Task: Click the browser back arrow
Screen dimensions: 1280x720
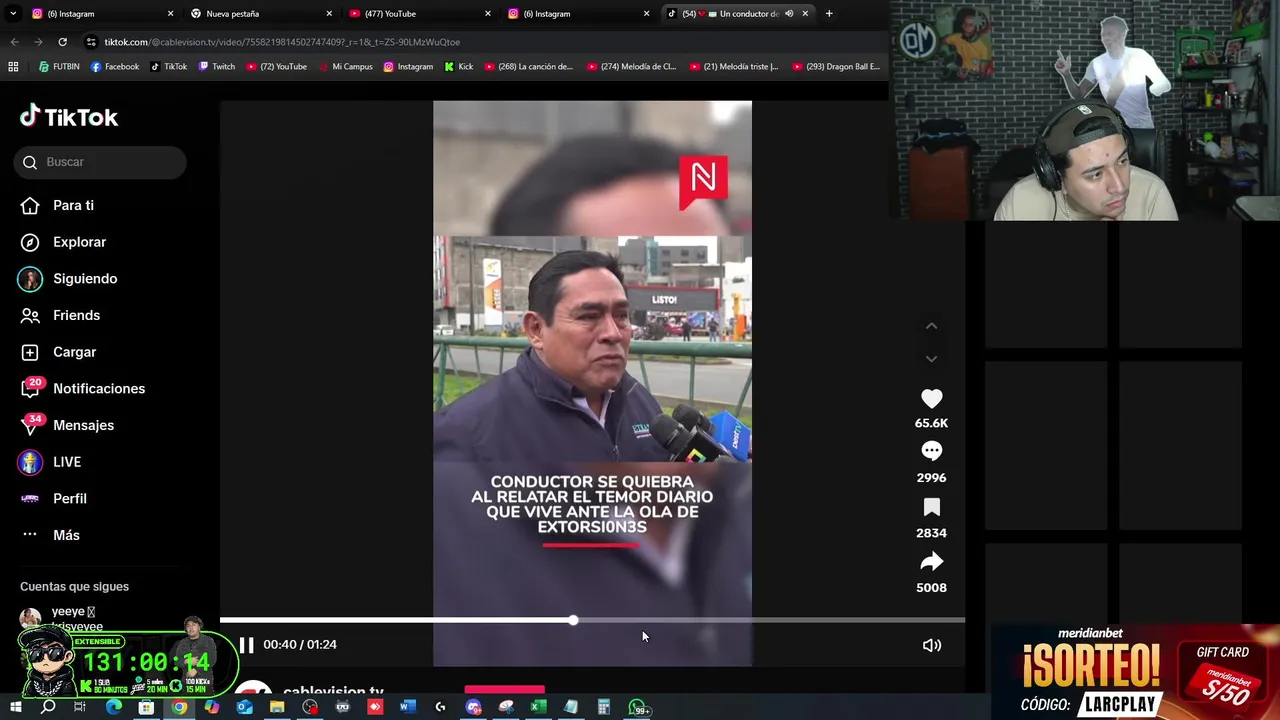Action: [14, 42]
